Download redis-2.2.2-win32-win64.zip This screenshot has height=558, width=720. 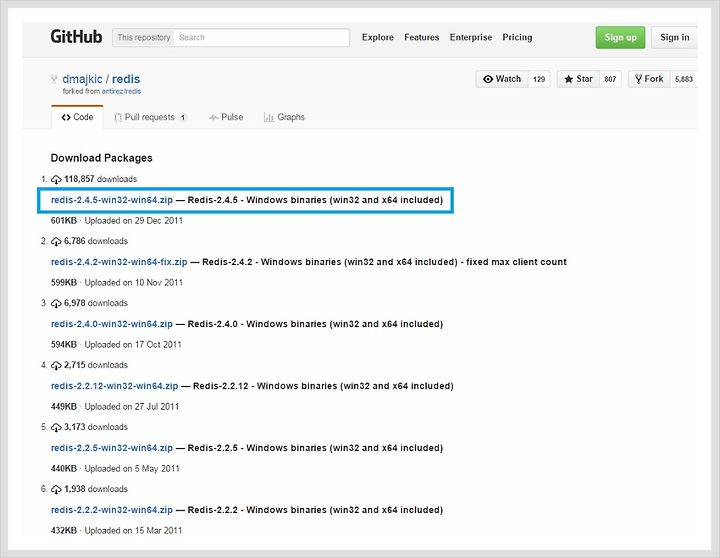tap(112, 510)
